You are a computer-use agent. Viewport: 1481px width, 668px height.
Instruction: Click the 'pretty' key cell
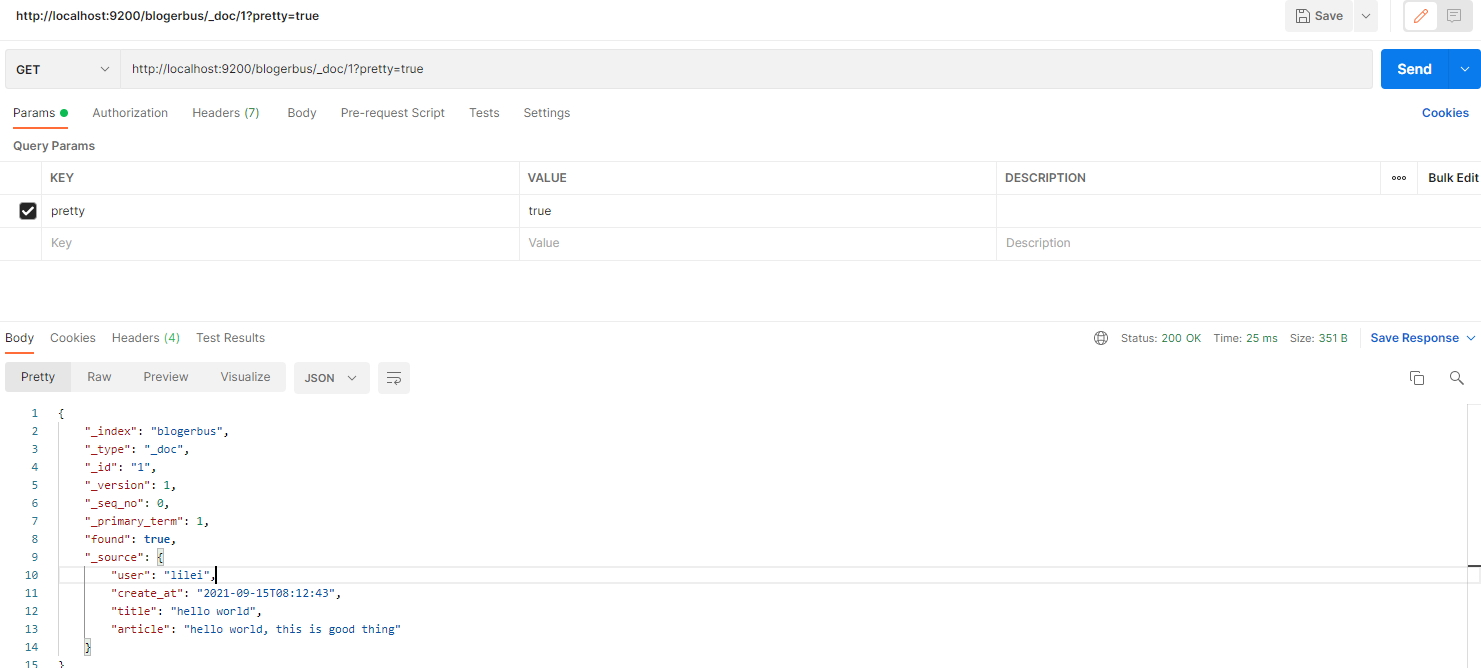[280, 211]
